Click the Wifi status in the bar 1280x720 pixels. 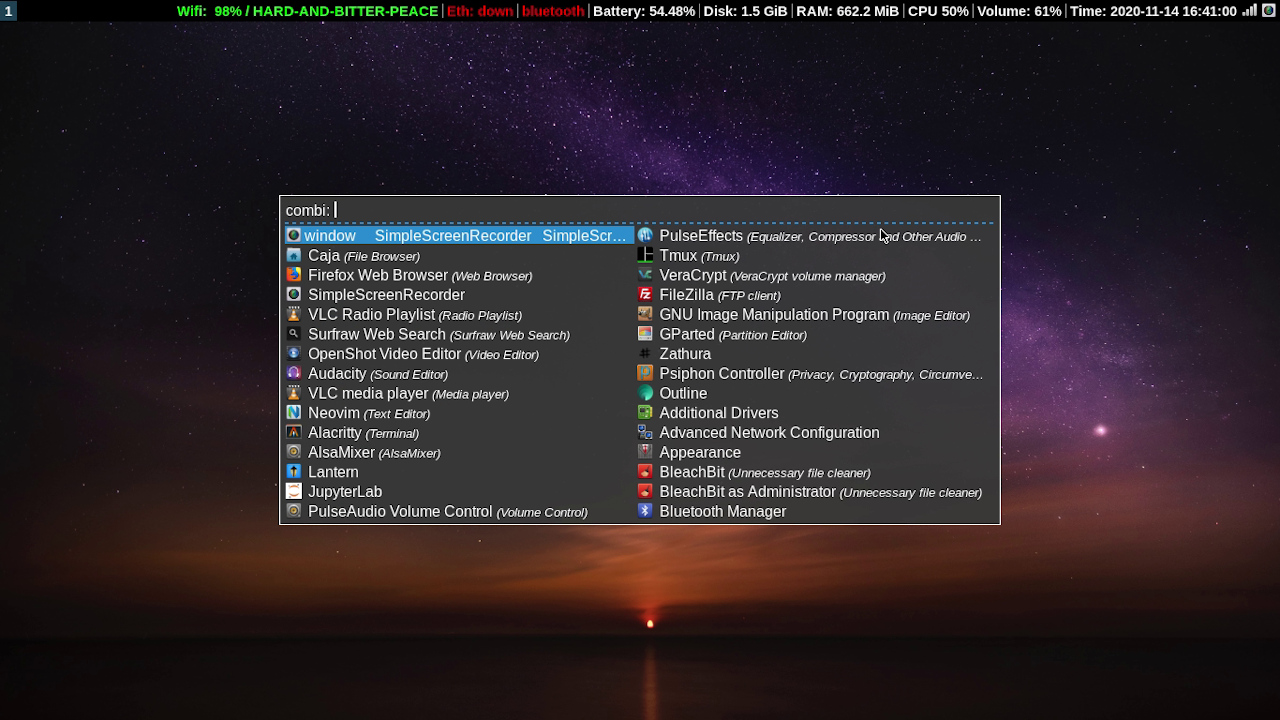pos(307,11)
